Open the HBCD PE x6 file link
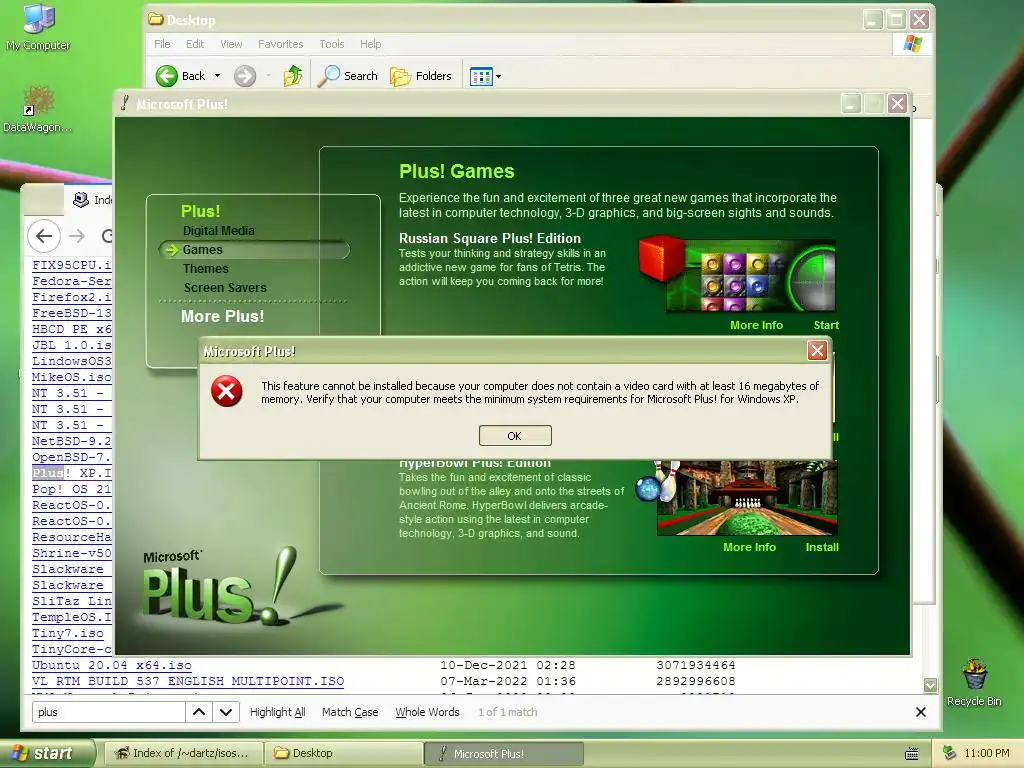The image size is (1024, 768). (x=72, y=329)
